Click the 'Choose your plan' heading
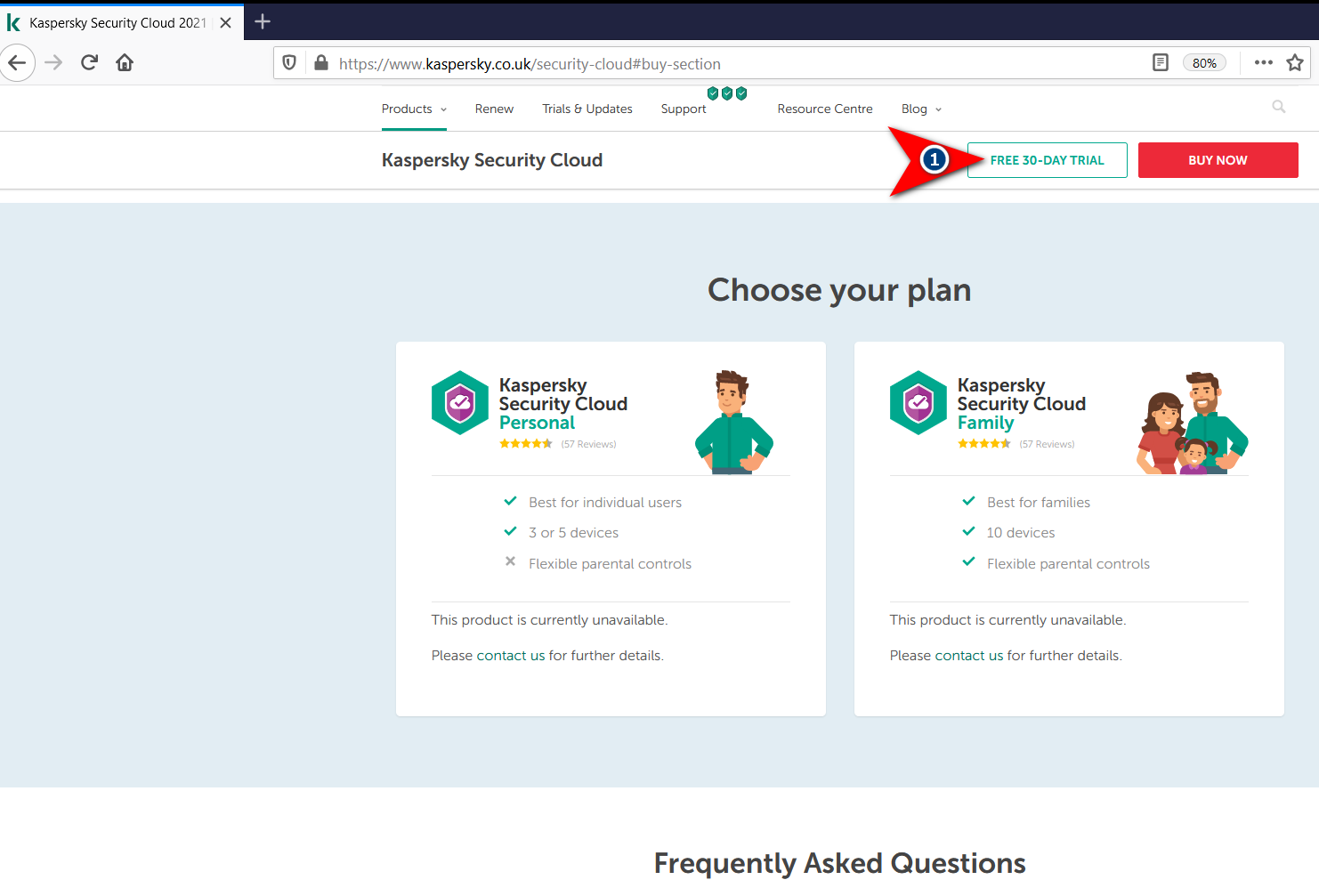The image size is (1319, 896). point(839,290)
